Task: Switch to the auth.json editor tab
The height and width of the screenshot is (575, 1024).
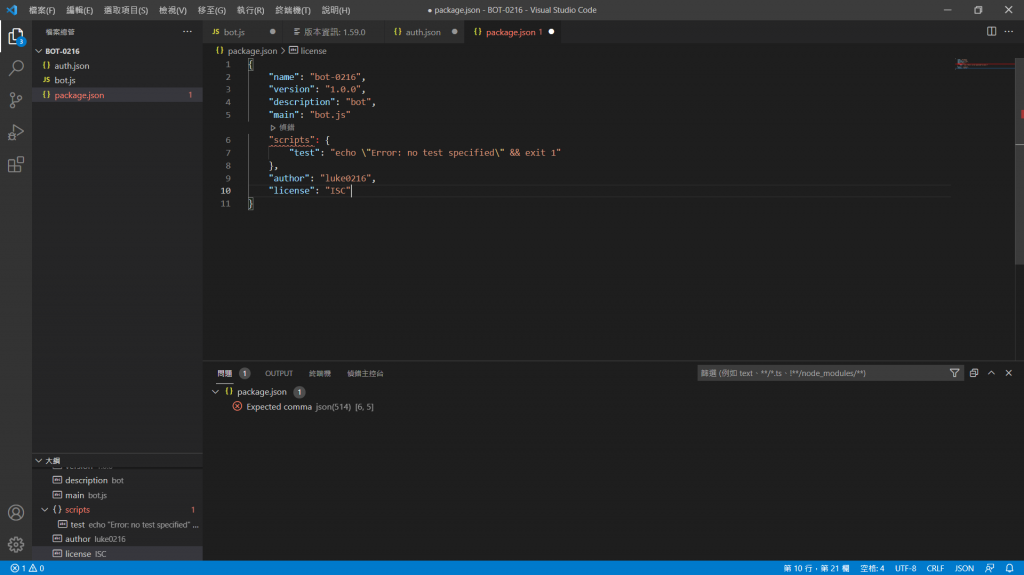Action: coord(423,32)
